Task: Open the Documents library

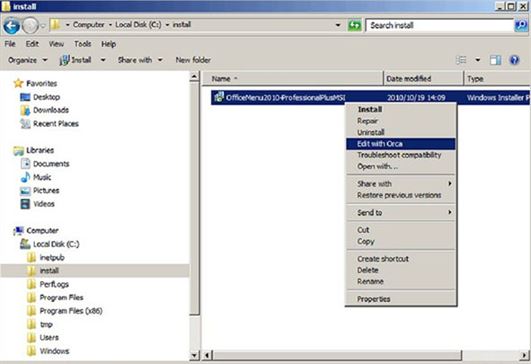Action: [x=51, y=164]
